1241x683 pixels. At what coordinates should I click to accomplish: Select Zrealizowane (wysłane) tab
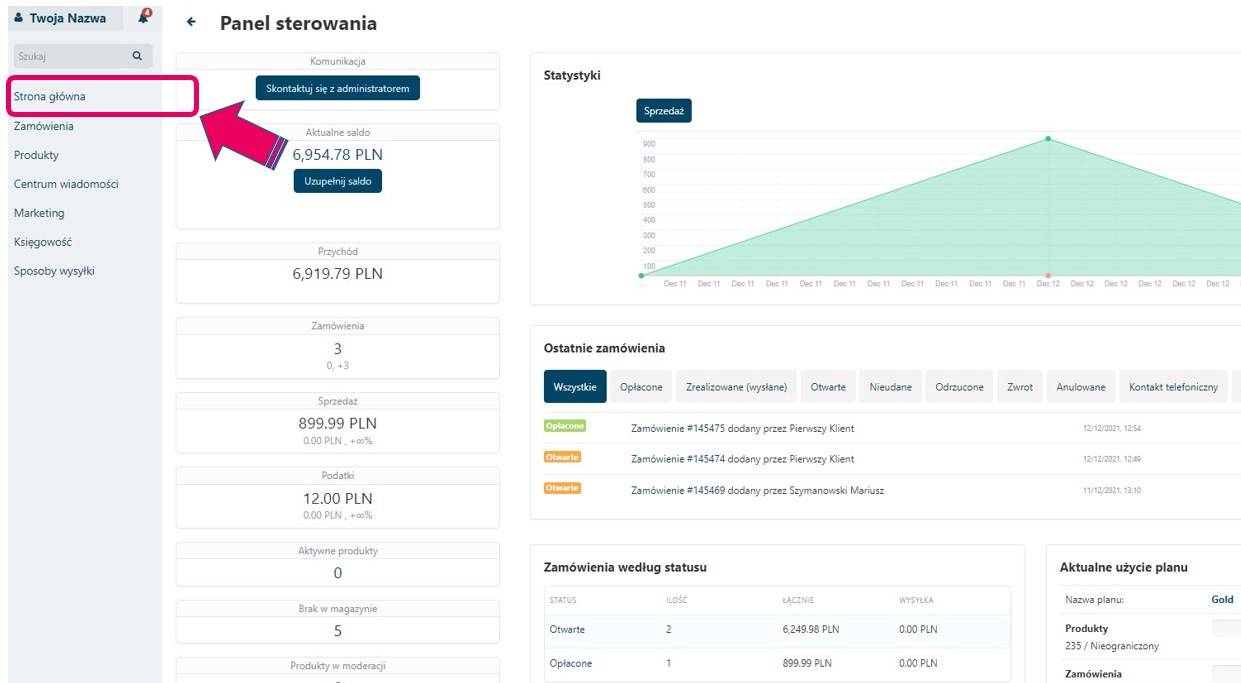(736, 387)
